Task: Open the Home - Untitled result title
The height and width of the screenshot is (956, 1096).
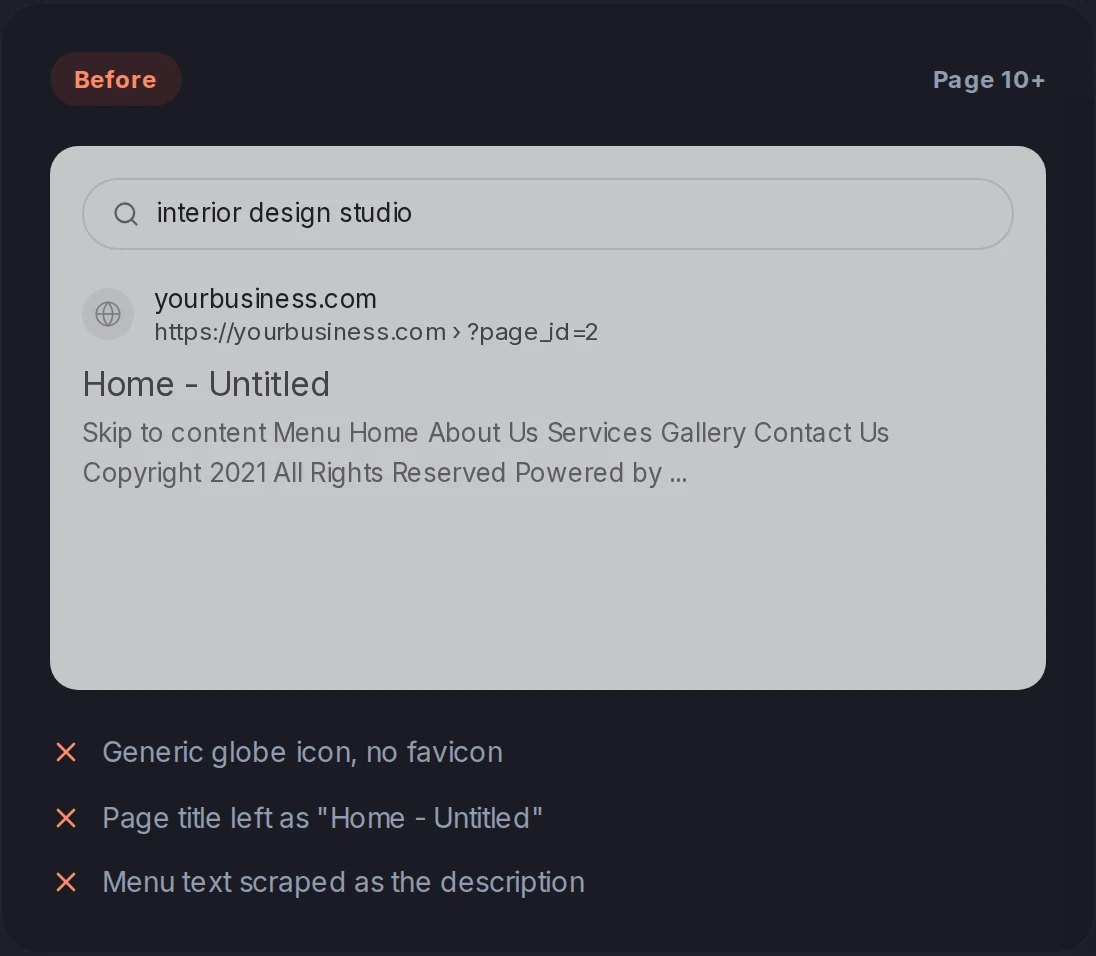Action: [x=206, y=384]
